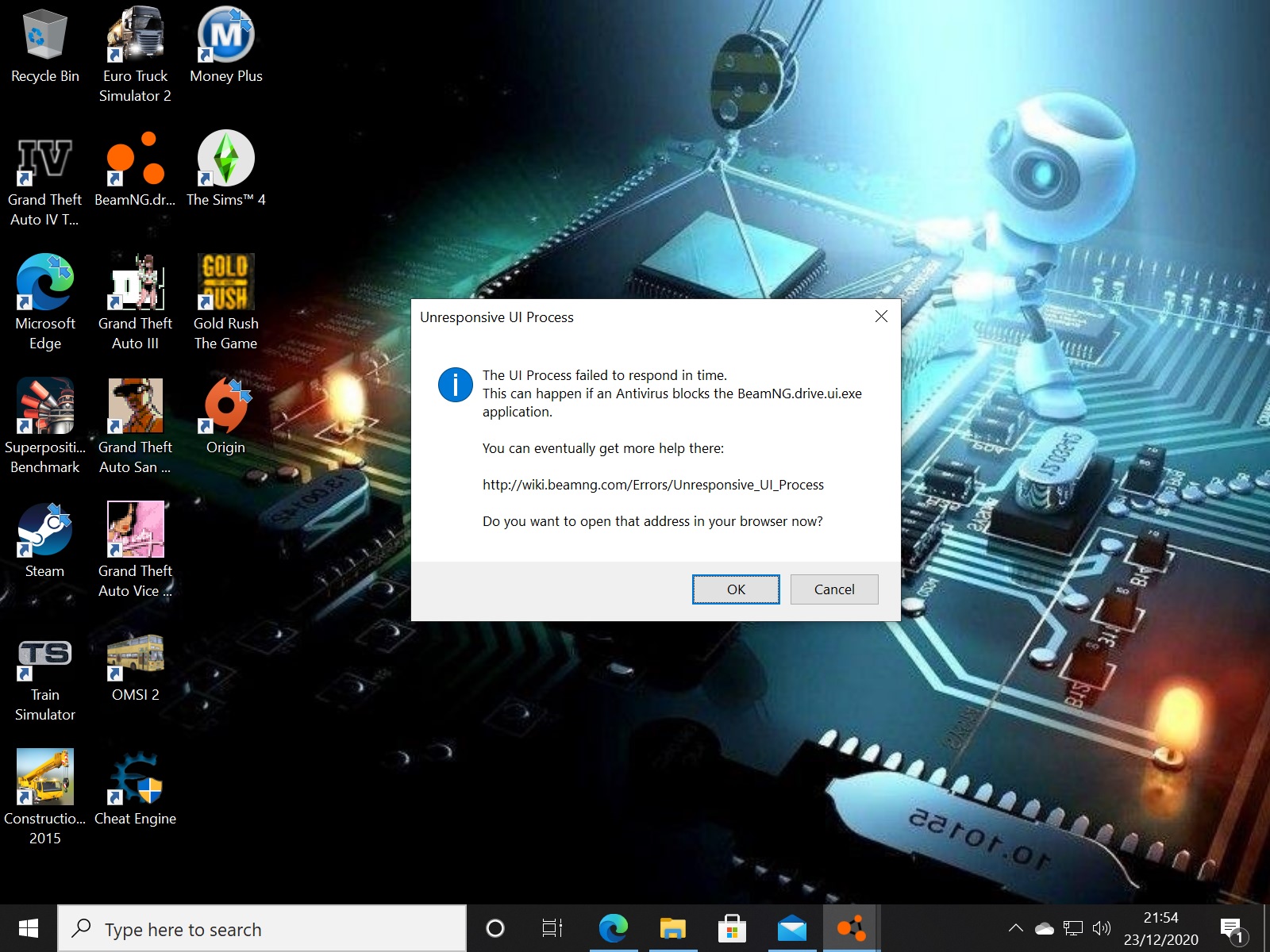Open Microsoft Store from the taskbar
Screen dimensions: 1270x952
732,928
